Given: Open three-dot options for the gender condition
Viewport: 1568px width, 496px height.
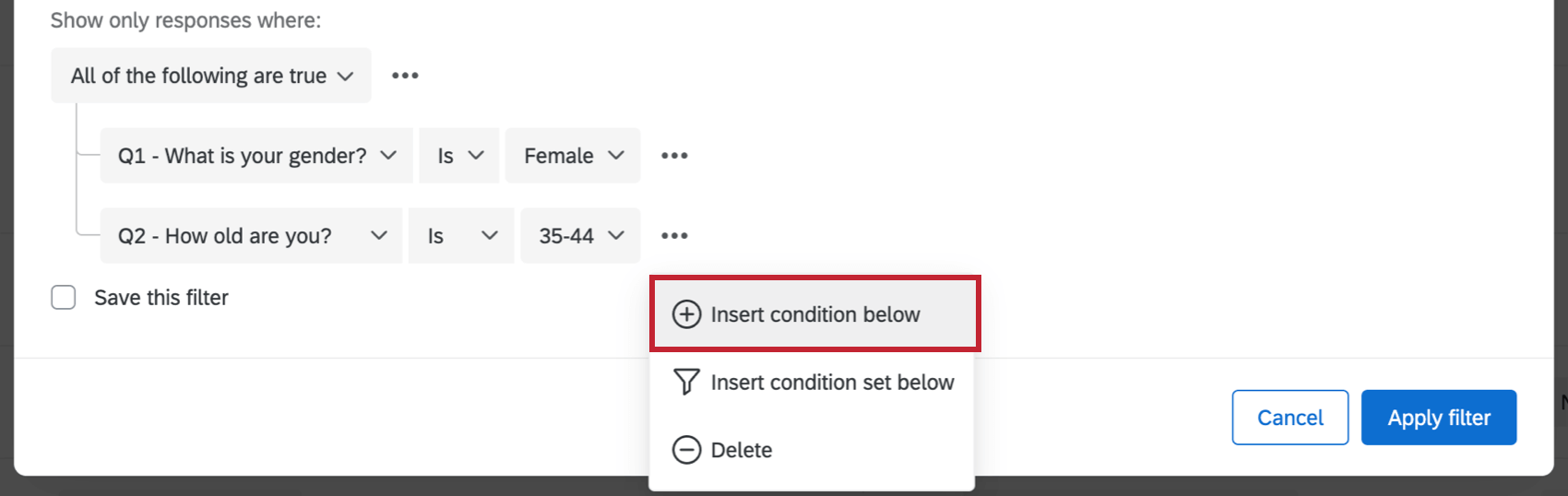Looking at the screenshot, I should click(674, 156).
